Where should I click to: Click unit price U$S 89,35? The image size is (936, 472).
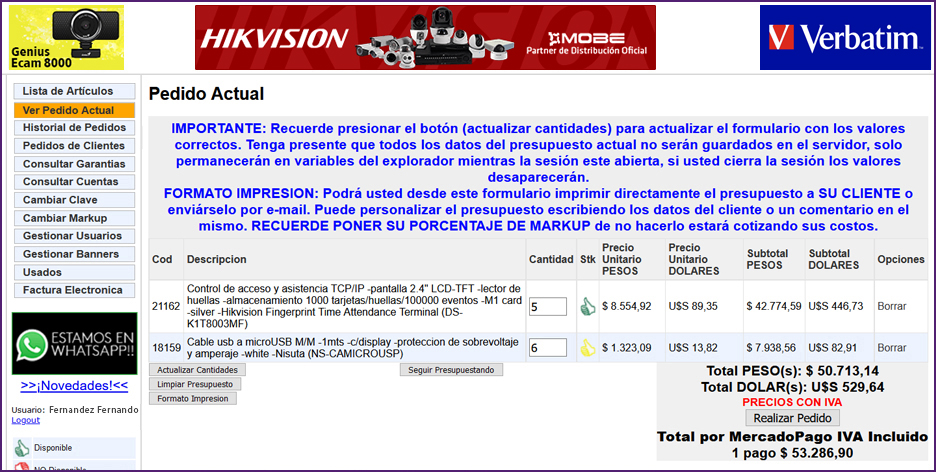[693, 307]
